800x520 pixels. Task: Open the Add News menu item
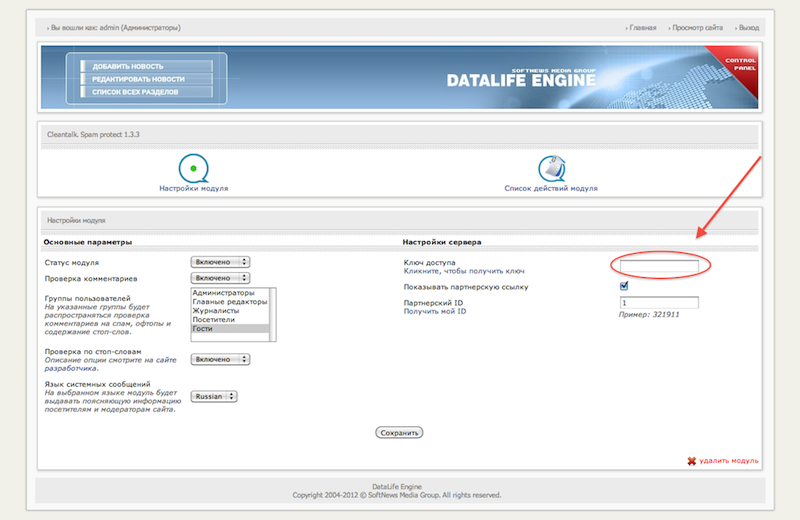pos(126,66)
